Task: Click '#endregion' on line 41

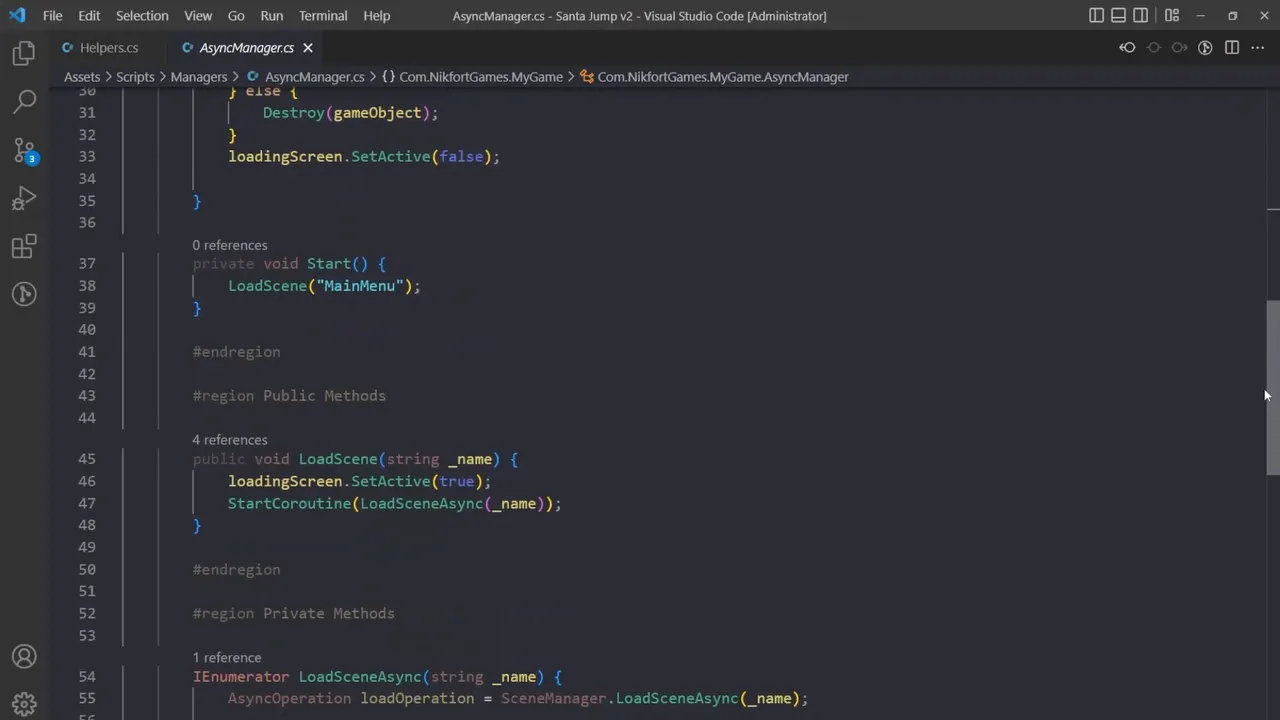Action: point(237,352)
